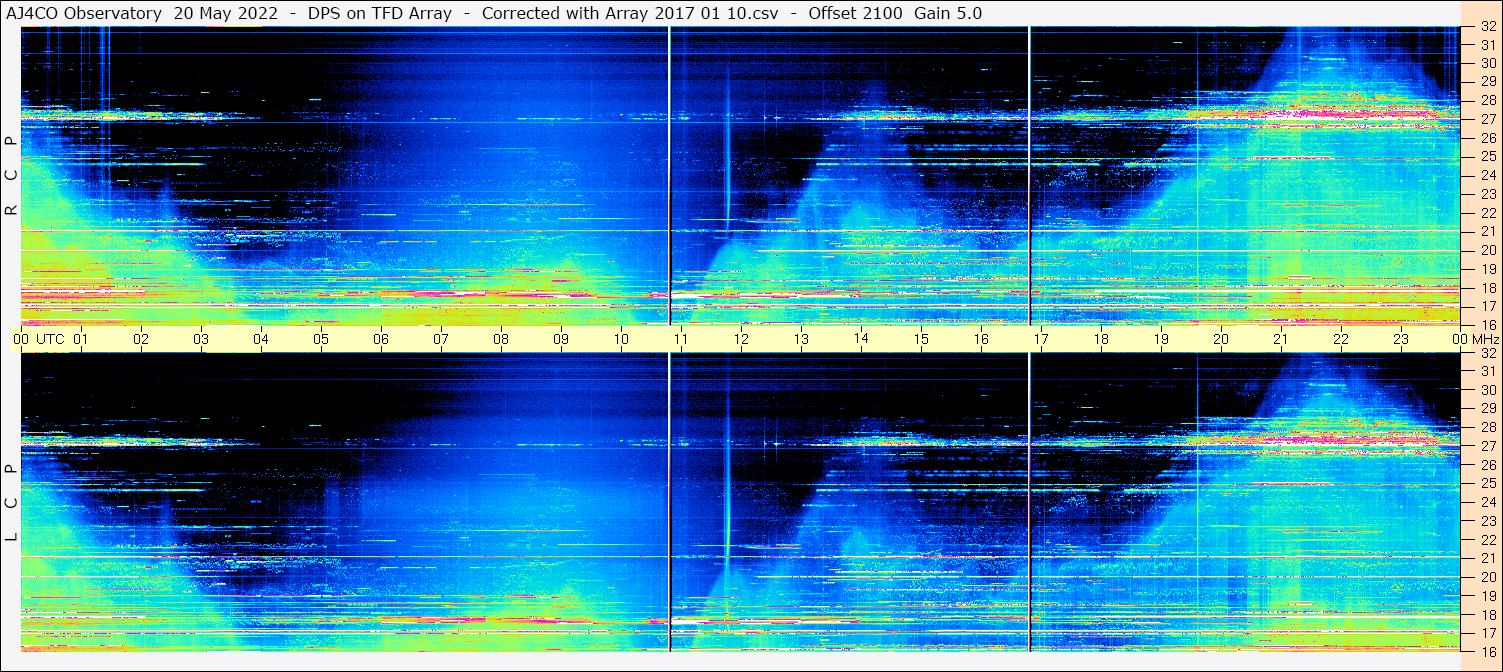Screen dimensions: 1503x672
Task: Click the "11" hour mark
Action: click(x=681, y=339)
